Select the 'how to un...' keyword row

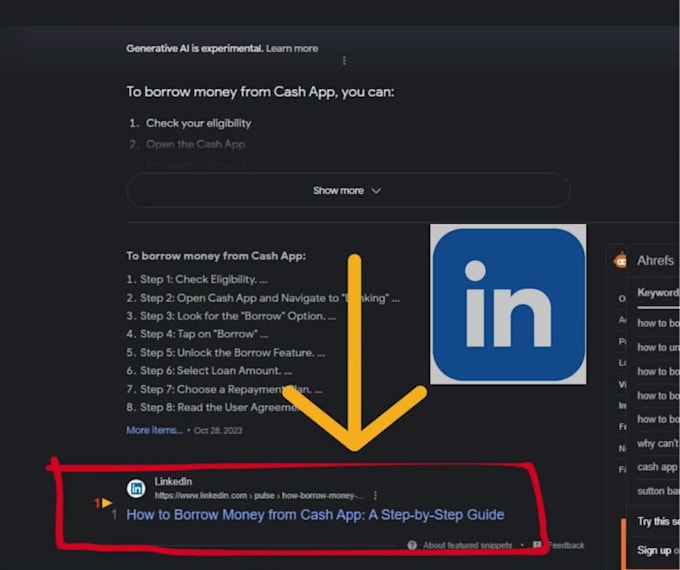(x=658, y=347)
